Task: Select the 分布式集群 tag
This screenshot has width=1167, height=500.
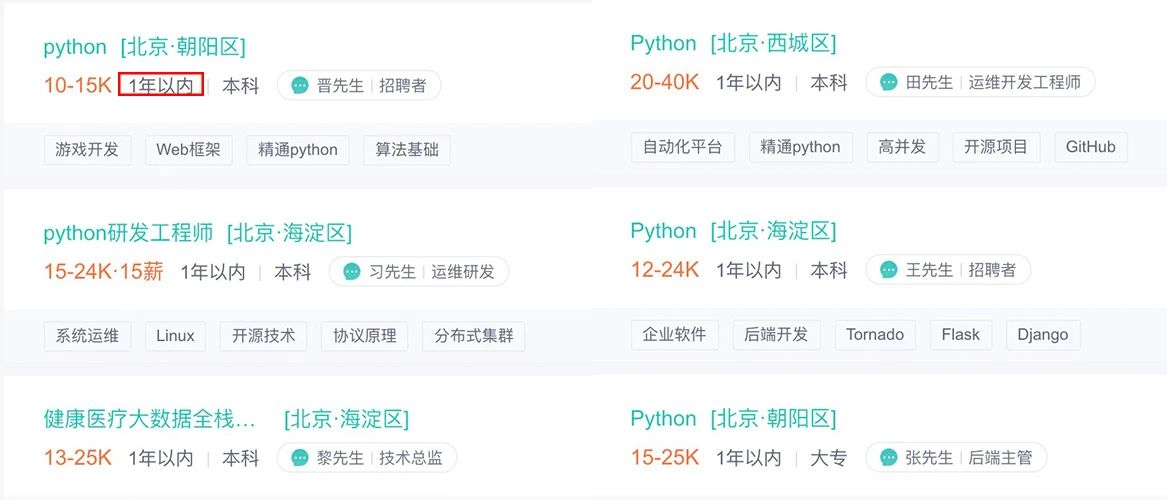Action: pyautogui.click(x=473, y=336)
